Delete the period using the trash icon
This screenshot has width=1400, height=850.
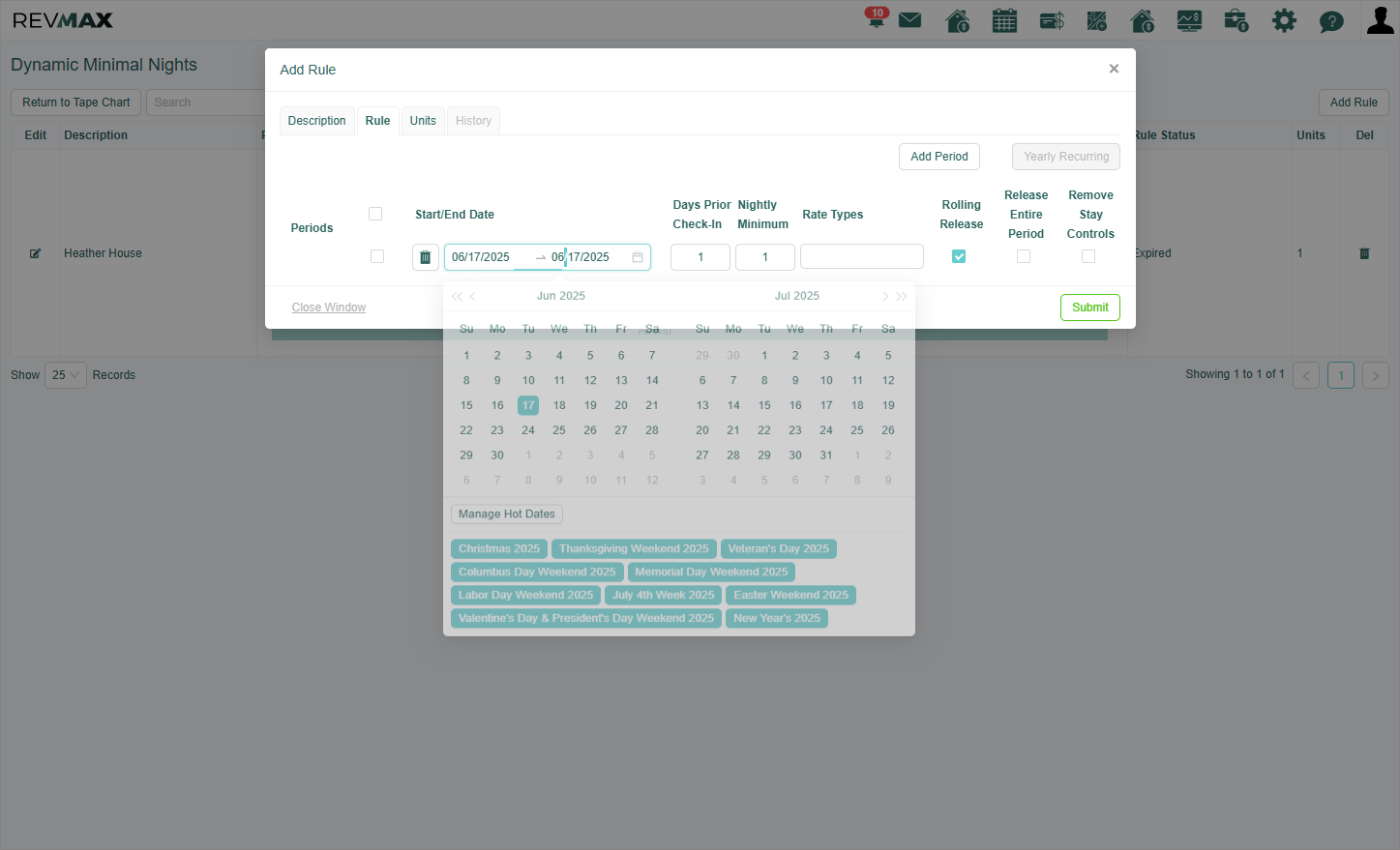tap(425, 257)
